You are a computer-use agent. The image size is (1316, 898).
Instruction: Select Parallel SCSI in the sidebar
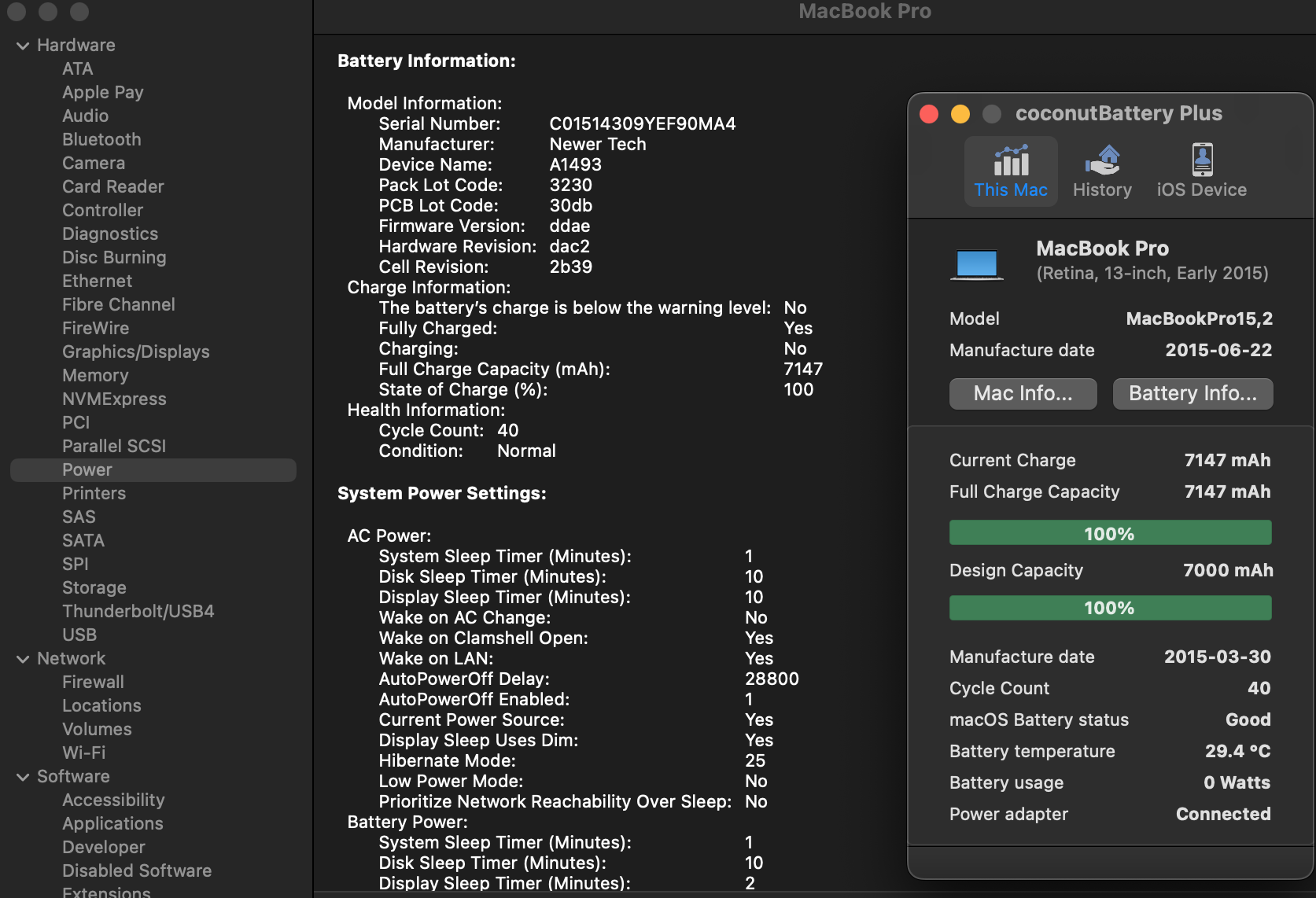(x=114, y=447)
